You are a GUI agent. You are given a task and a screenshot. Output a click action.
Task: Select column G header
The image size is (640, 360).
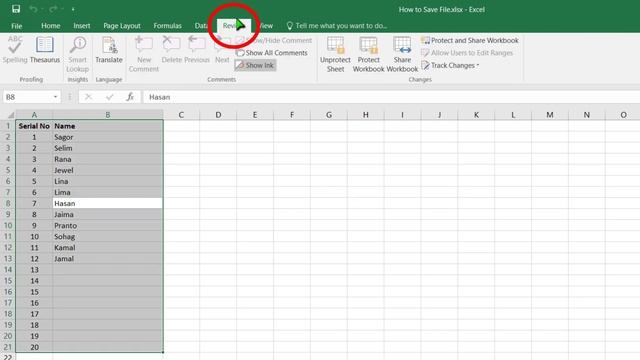click(329, 115)
